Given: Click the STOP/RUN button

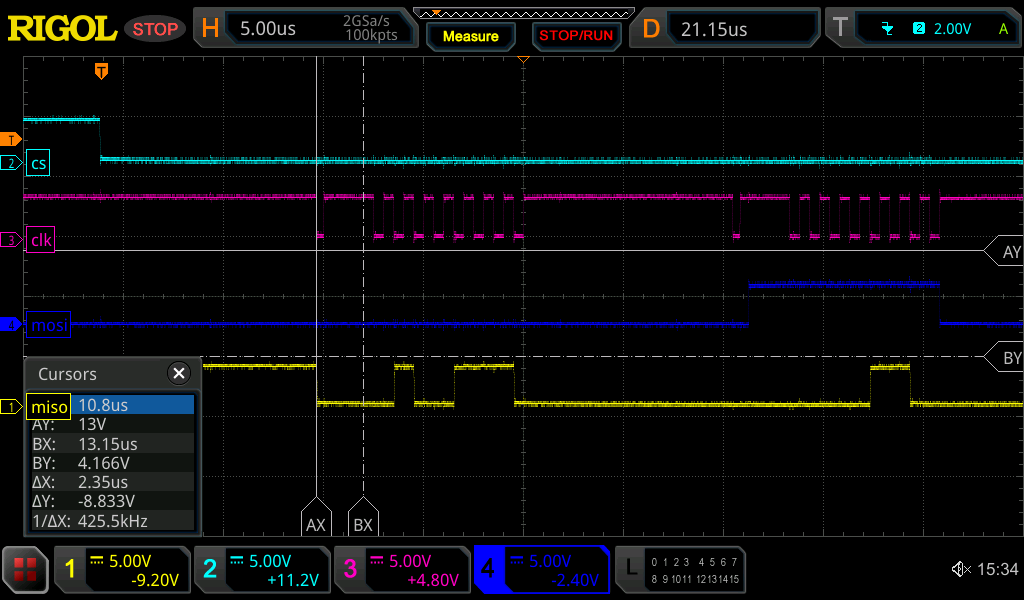Looking at the screenshot, I should [x=576, y=36].
